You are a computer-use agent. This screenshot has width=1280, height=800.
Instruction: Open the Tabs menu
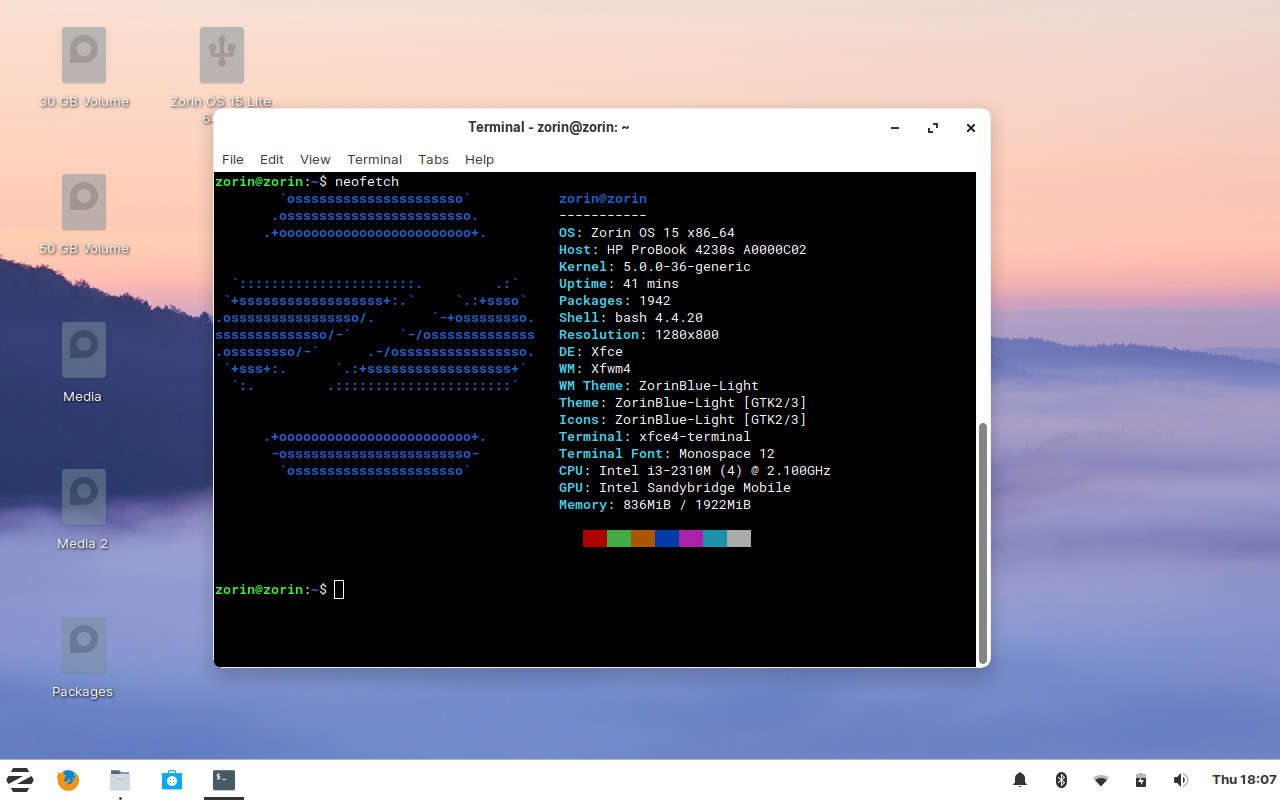tap(433, 159)
